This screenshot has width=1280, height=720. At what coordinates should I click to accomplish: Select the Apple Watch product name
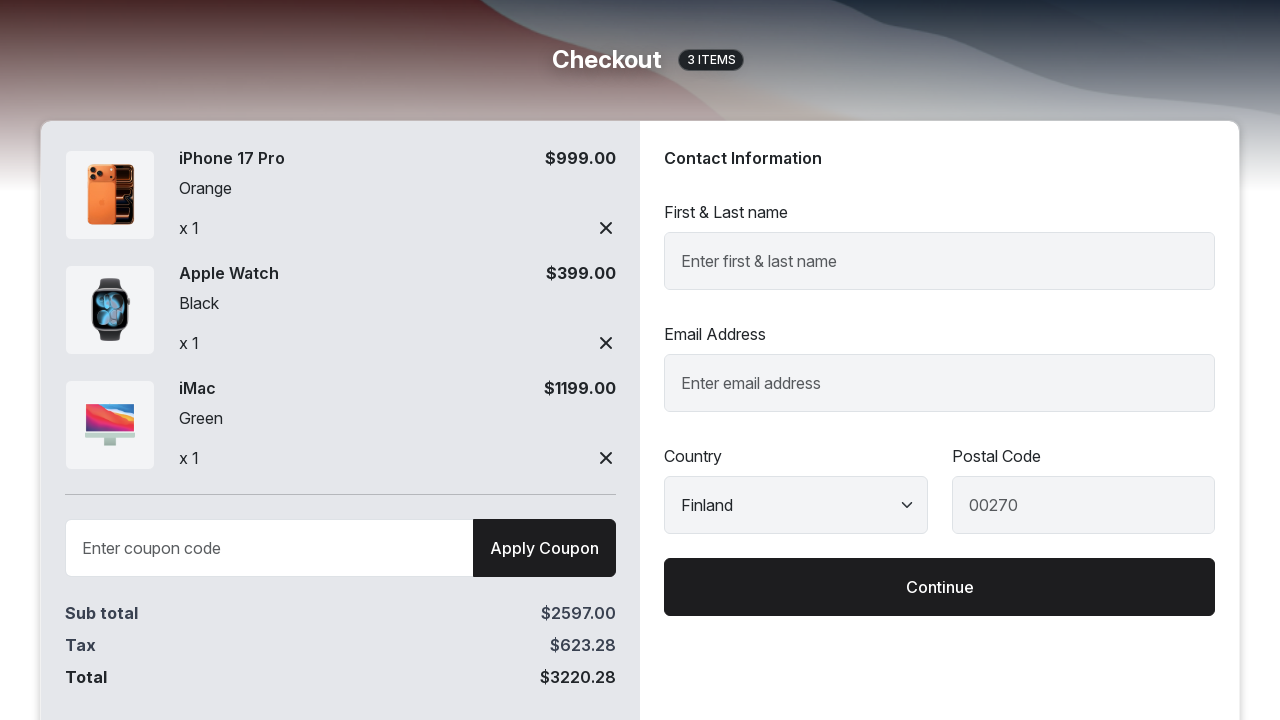click(x=229, y=273)
